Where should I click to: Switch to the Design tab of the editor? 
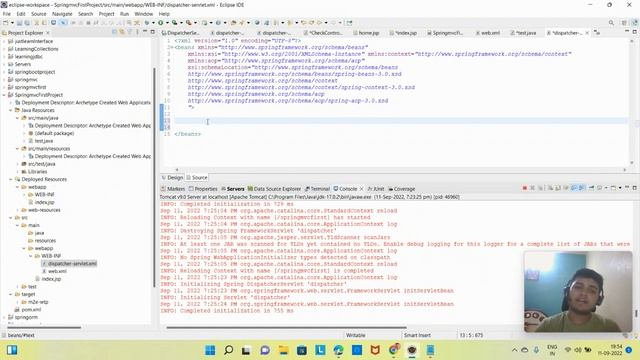[x=172, y=178]
